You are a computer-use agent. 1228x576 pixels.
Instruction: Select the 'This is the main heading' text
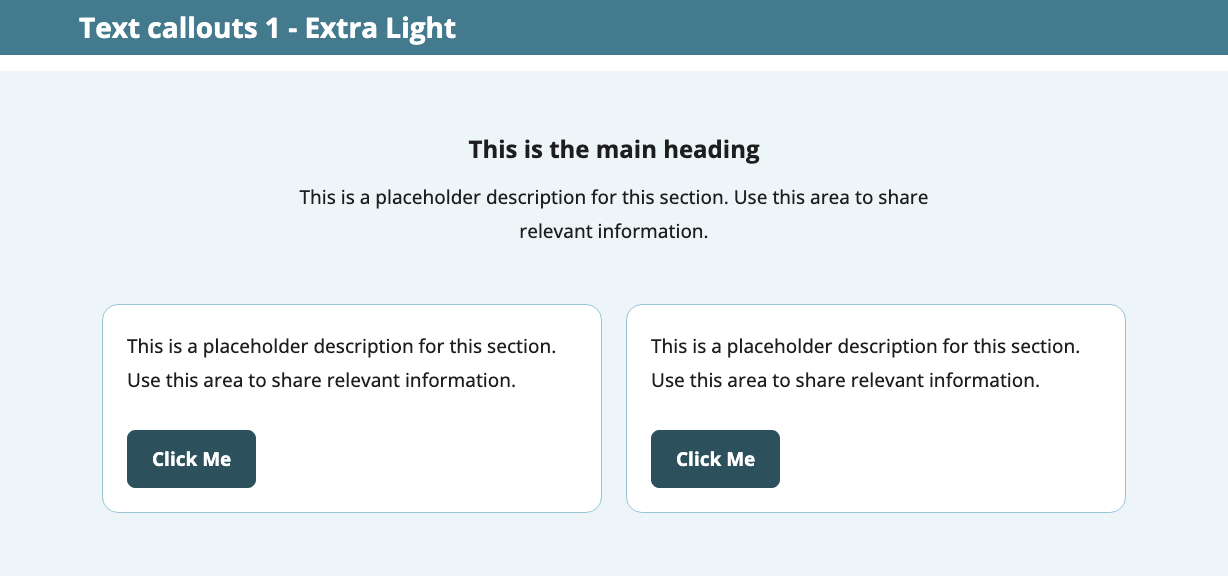click(x=614, y=150)
